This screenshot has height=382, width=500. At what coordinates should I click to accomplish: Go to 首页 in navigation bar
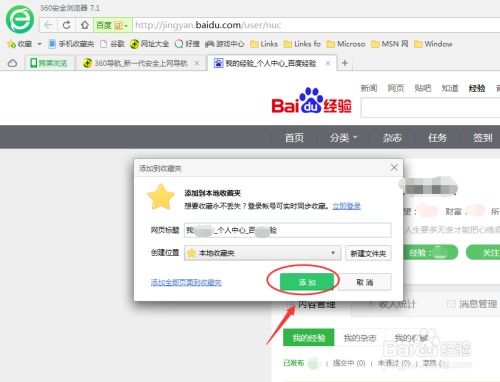[x=294, y=137]
